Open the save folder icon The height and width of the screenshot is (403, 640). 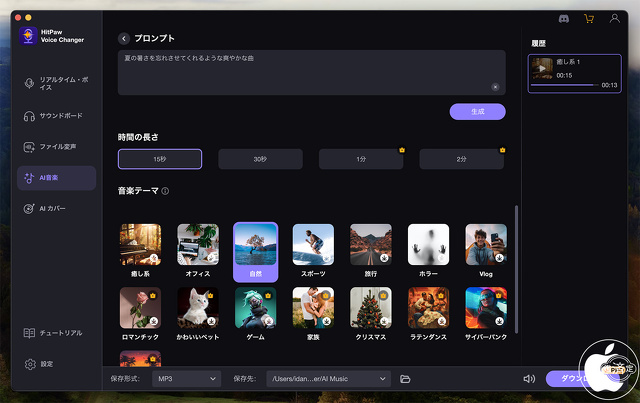405,379
